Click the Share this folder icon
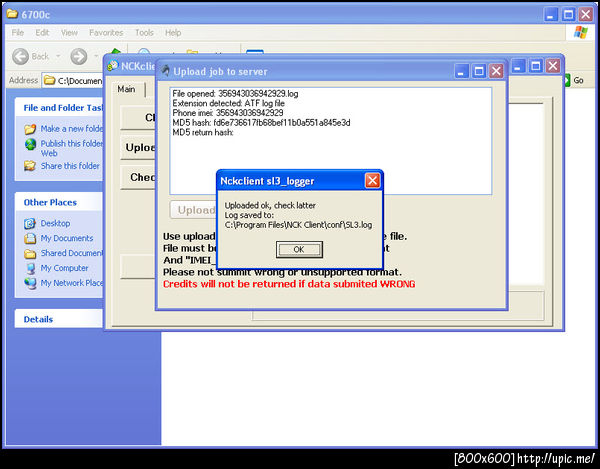 30,166
